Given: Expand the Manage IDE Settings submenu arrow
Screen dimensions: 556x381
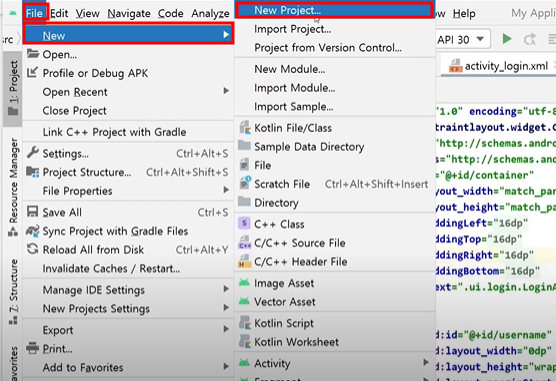Looking at the screenshot, I should (x=226, y=289).
